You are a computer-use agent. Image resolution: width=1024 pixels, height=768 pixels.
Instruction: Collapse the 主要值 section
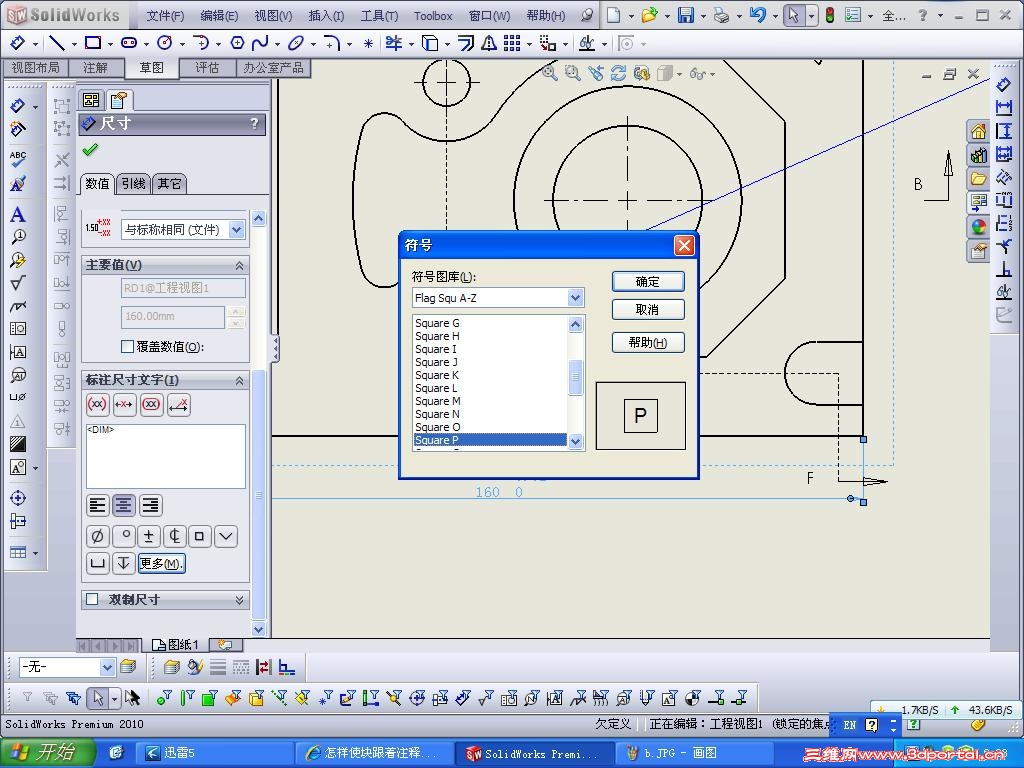pyautogui.click(x=239, y=265)
